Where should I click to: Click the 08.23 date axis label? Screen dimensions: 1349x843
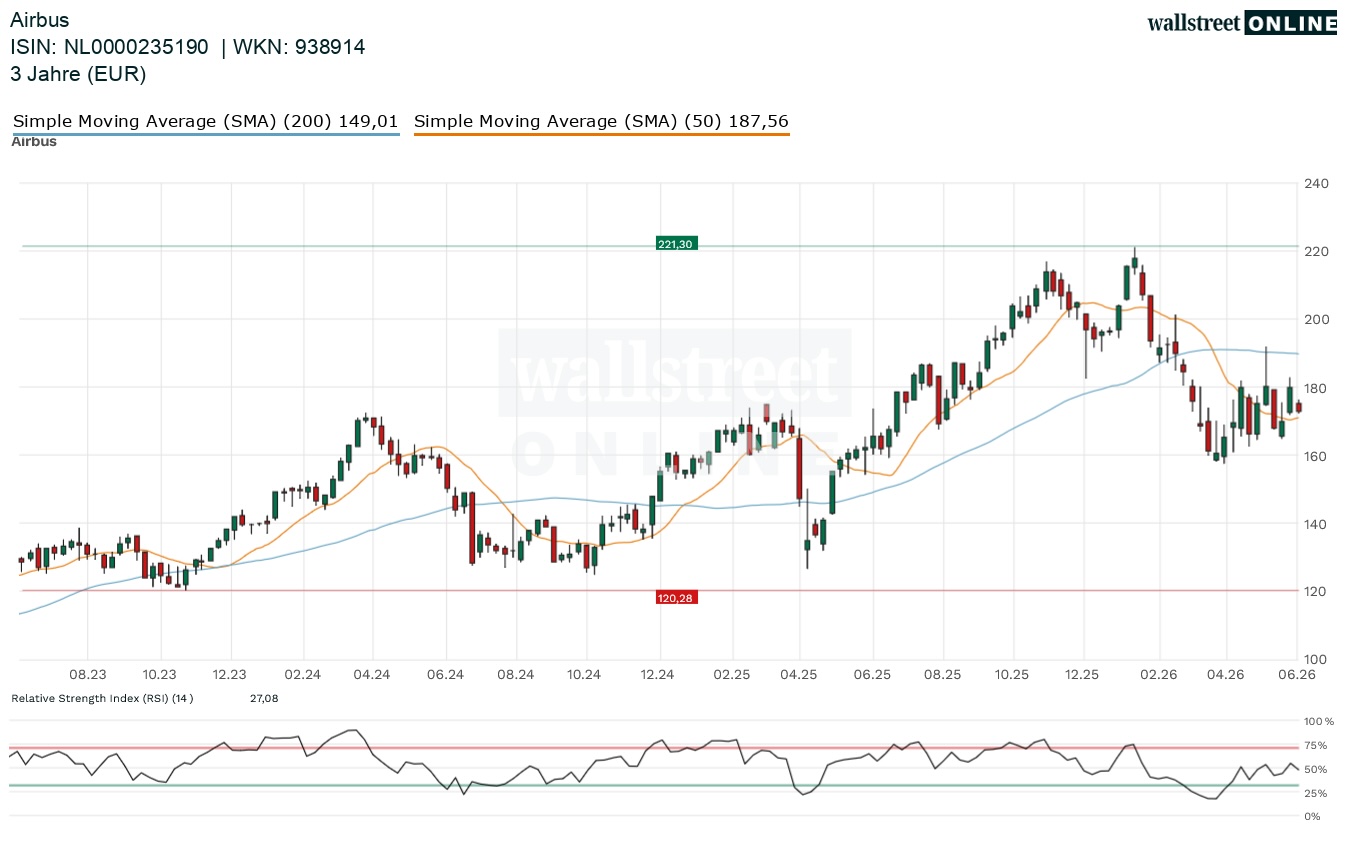(88, 675)
